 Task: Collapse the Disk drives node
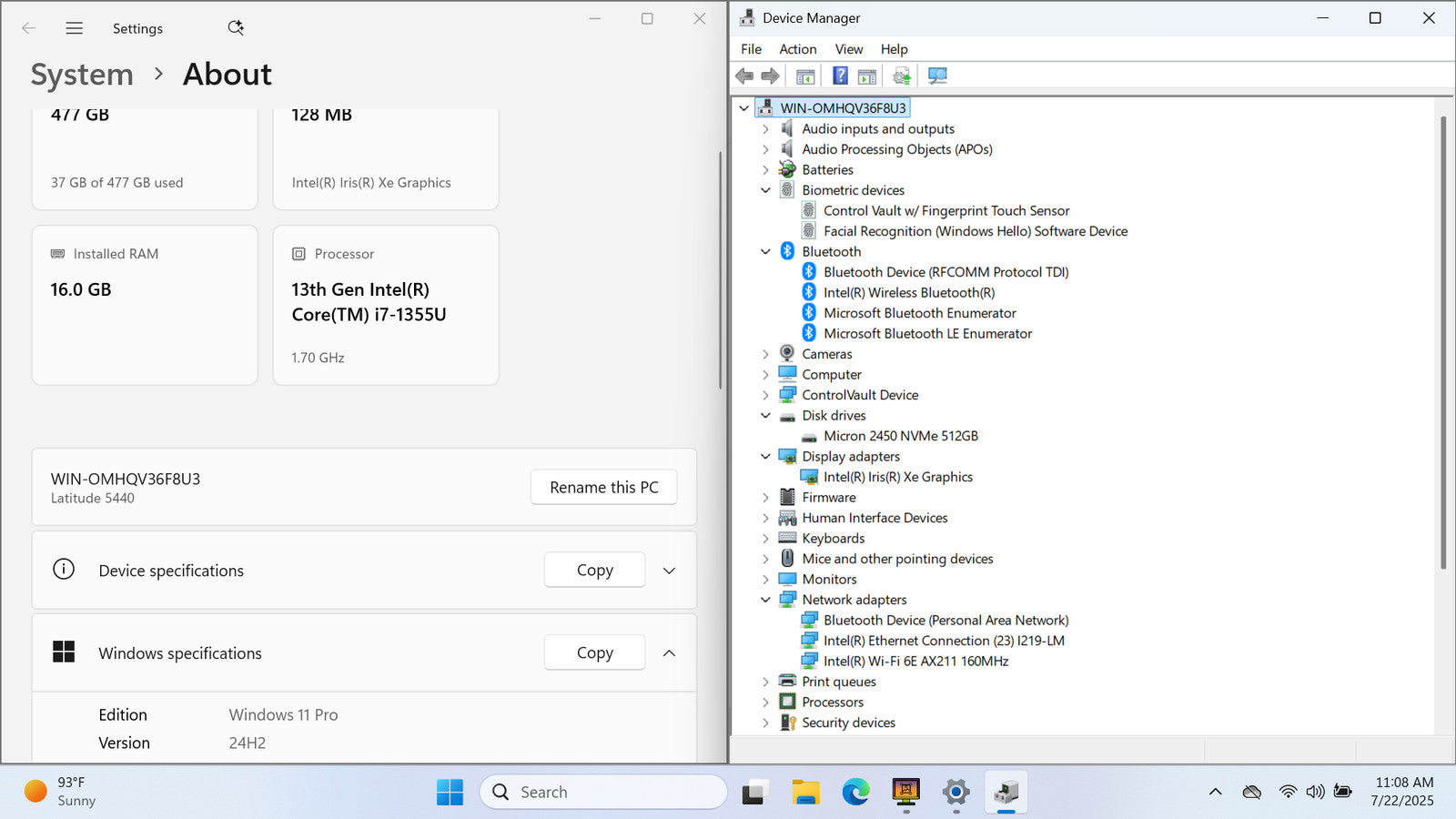click(765, 416)
